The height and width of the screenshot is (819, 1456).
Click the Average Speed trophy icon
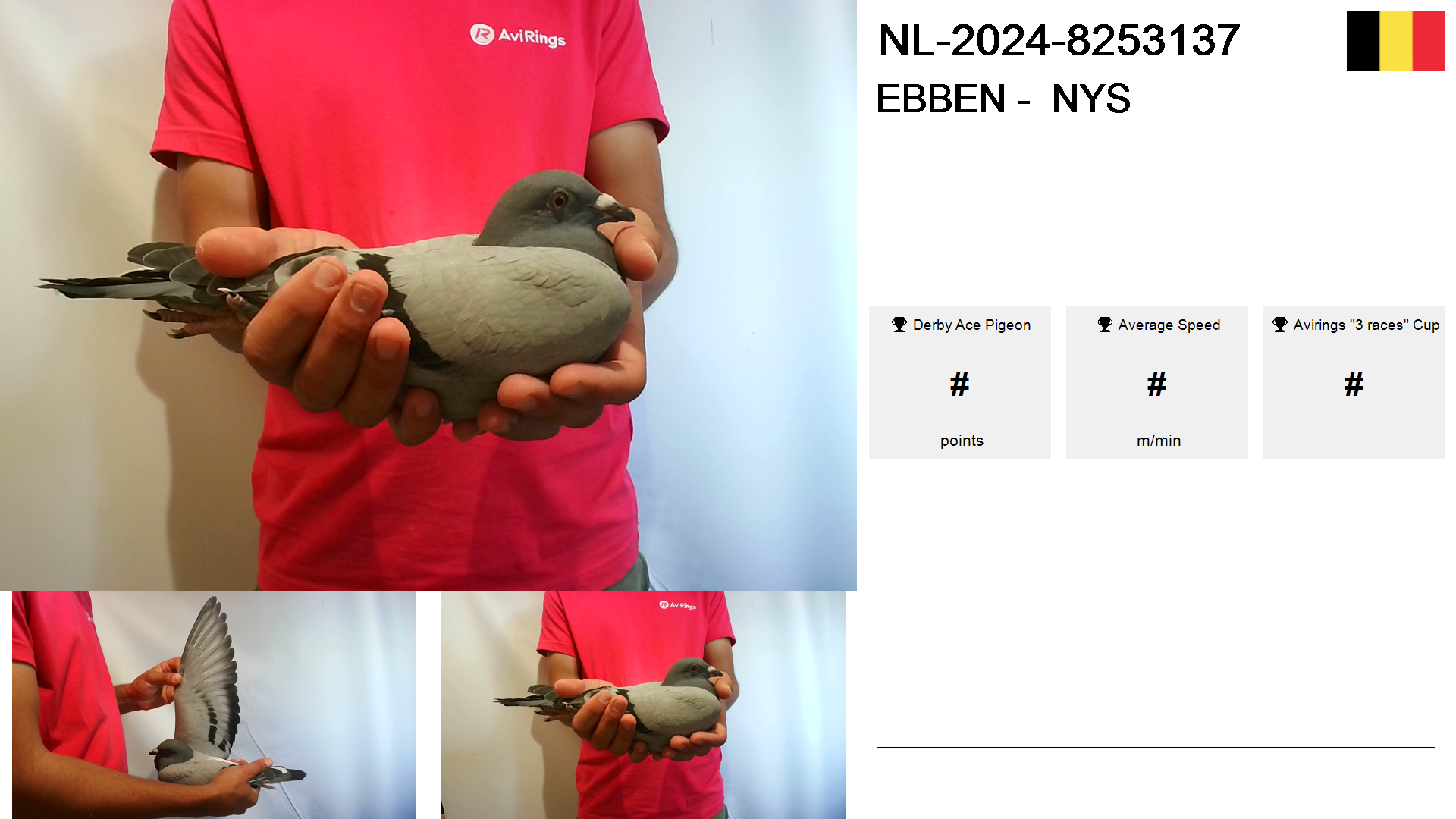1105,325
